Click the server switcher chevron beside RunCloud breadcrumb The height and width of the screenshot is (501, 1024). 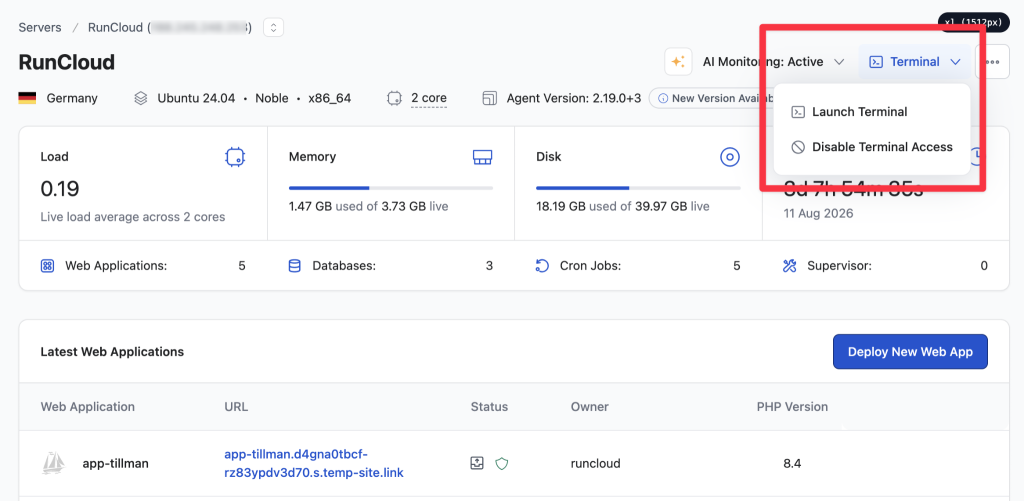274,27
